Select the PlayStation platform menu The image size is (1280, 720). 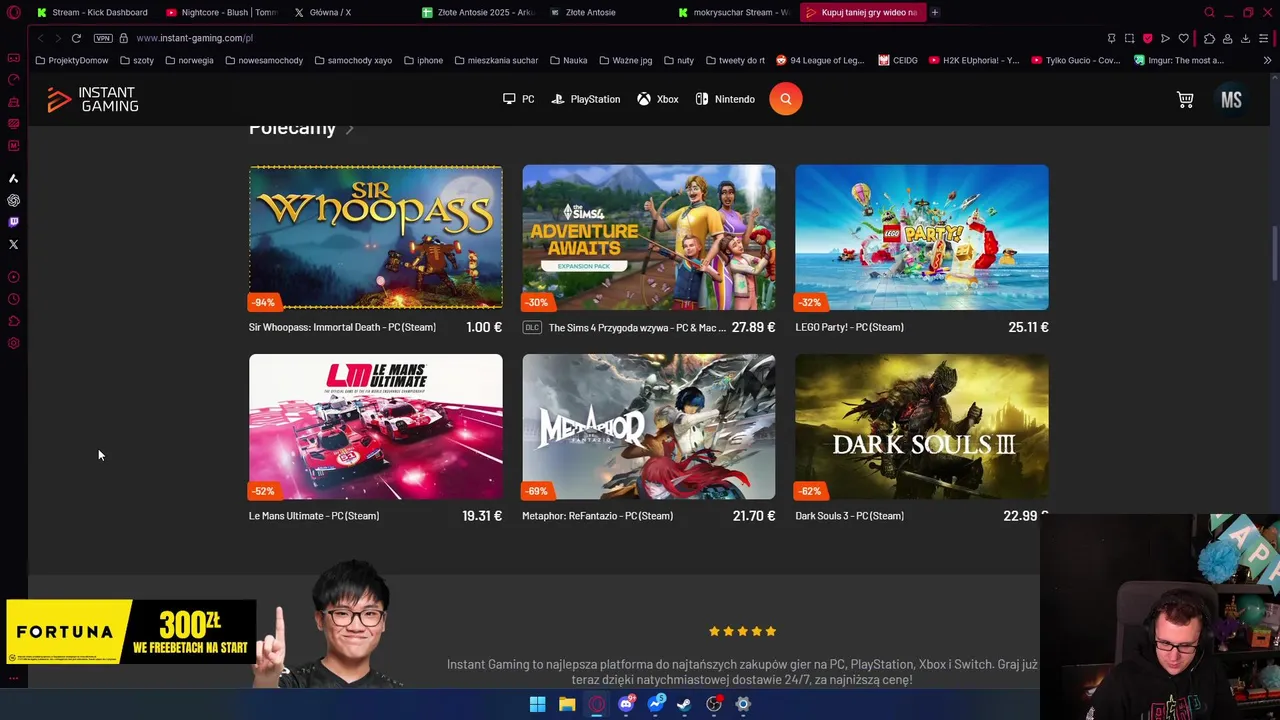[586, 99]
